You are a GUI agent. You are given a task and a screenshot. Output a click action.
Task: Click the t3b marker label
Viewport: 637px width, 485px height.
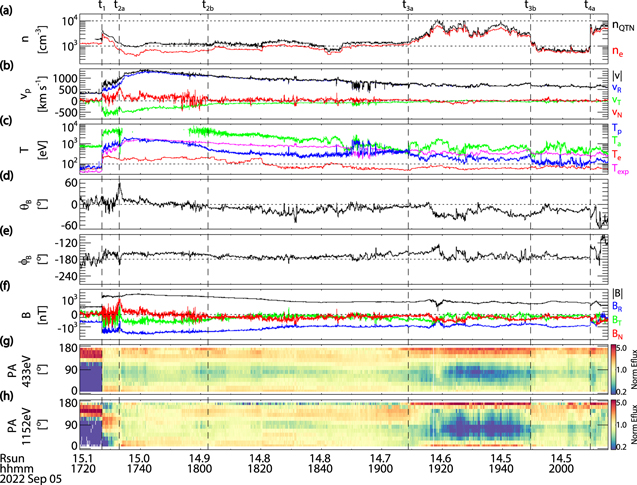coord(530,6)
